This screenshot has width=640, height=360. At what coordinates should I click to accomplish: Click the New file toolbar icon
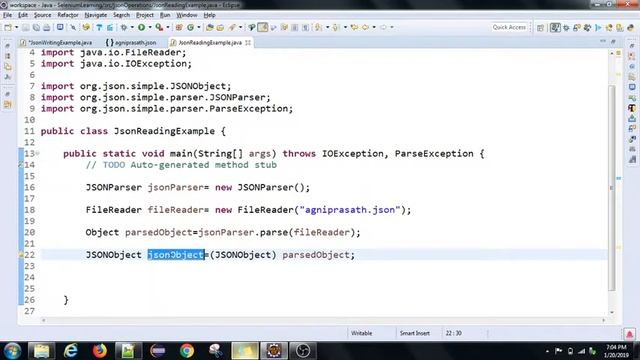pos(8,27)
